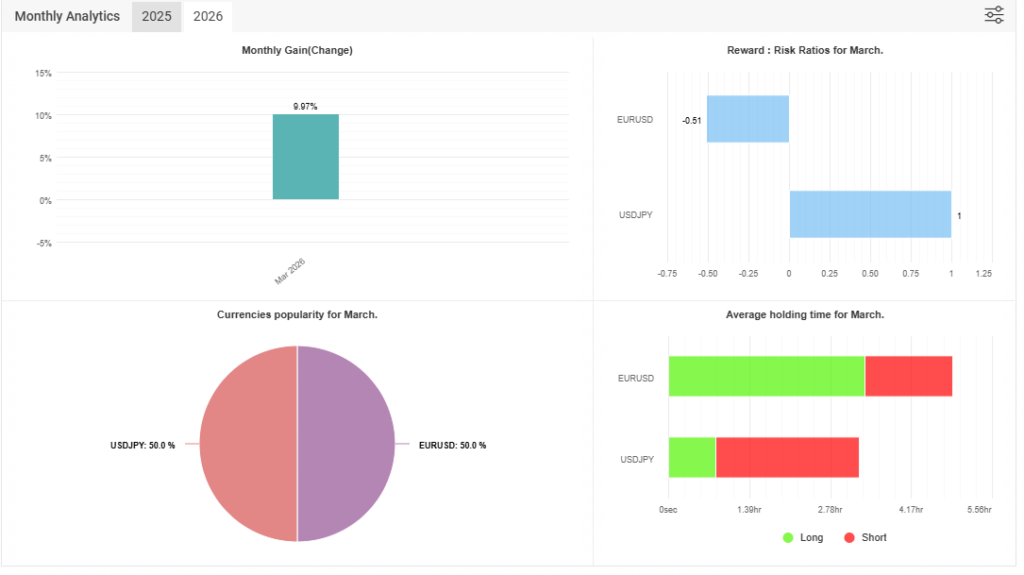The width and height of the screenshot is (1024, 575).
Task: Toggle the Short series legend text
Action: coord(874,538)
